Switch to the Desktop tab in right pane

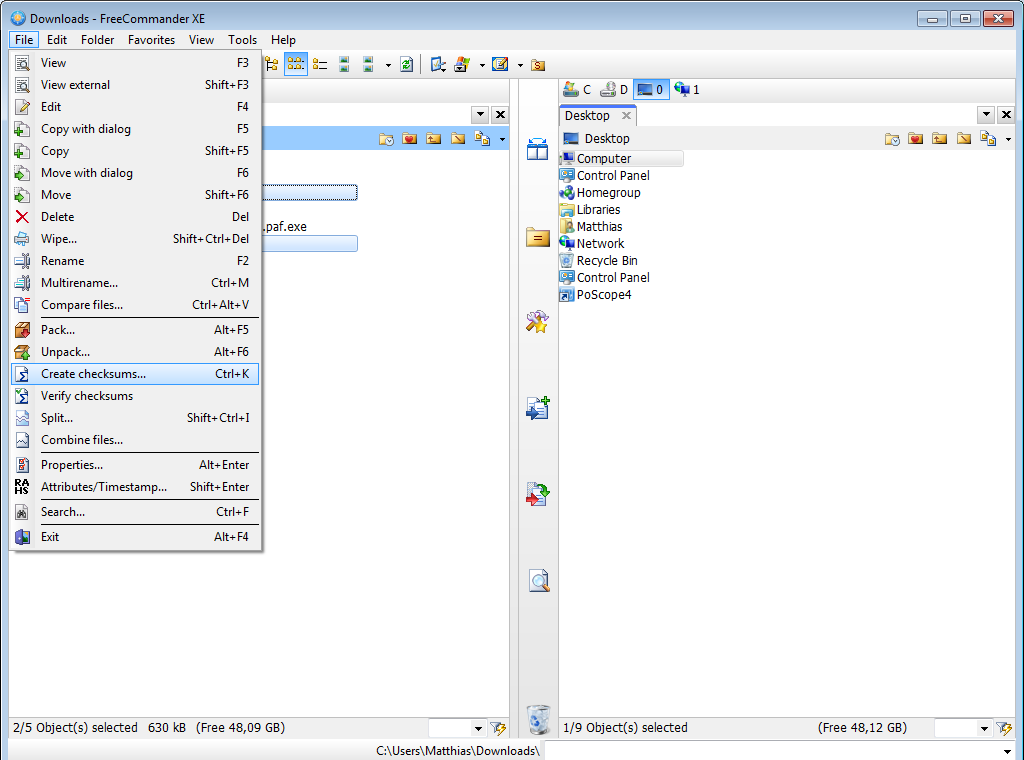(x=587, y=116)
